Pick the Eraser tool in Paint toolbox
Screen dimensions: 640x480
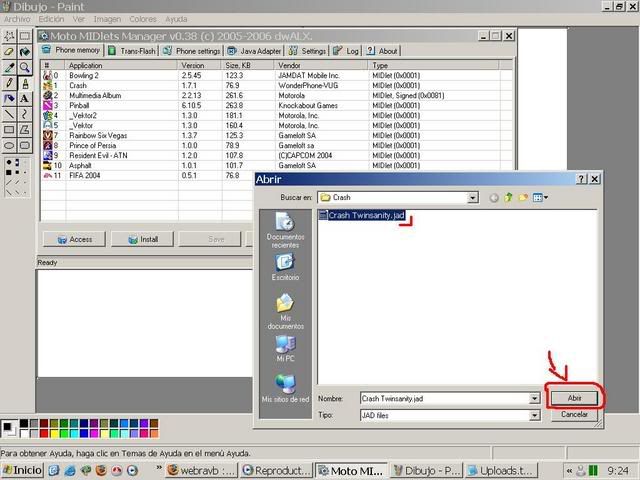click(x=9, y=52)
